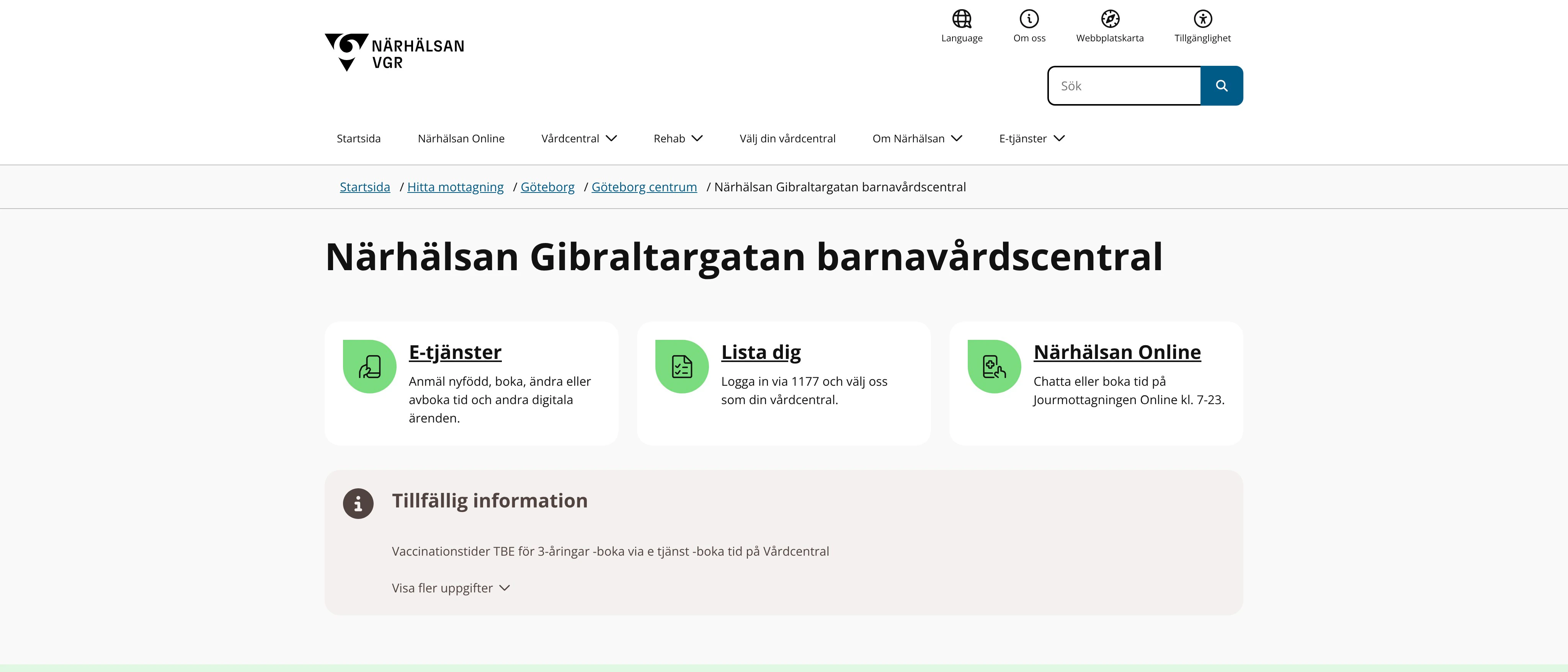This screenshot has height=672, width=1568.
Task: Open Närhälsan Online in main navigation
Action: coord(461,139)
